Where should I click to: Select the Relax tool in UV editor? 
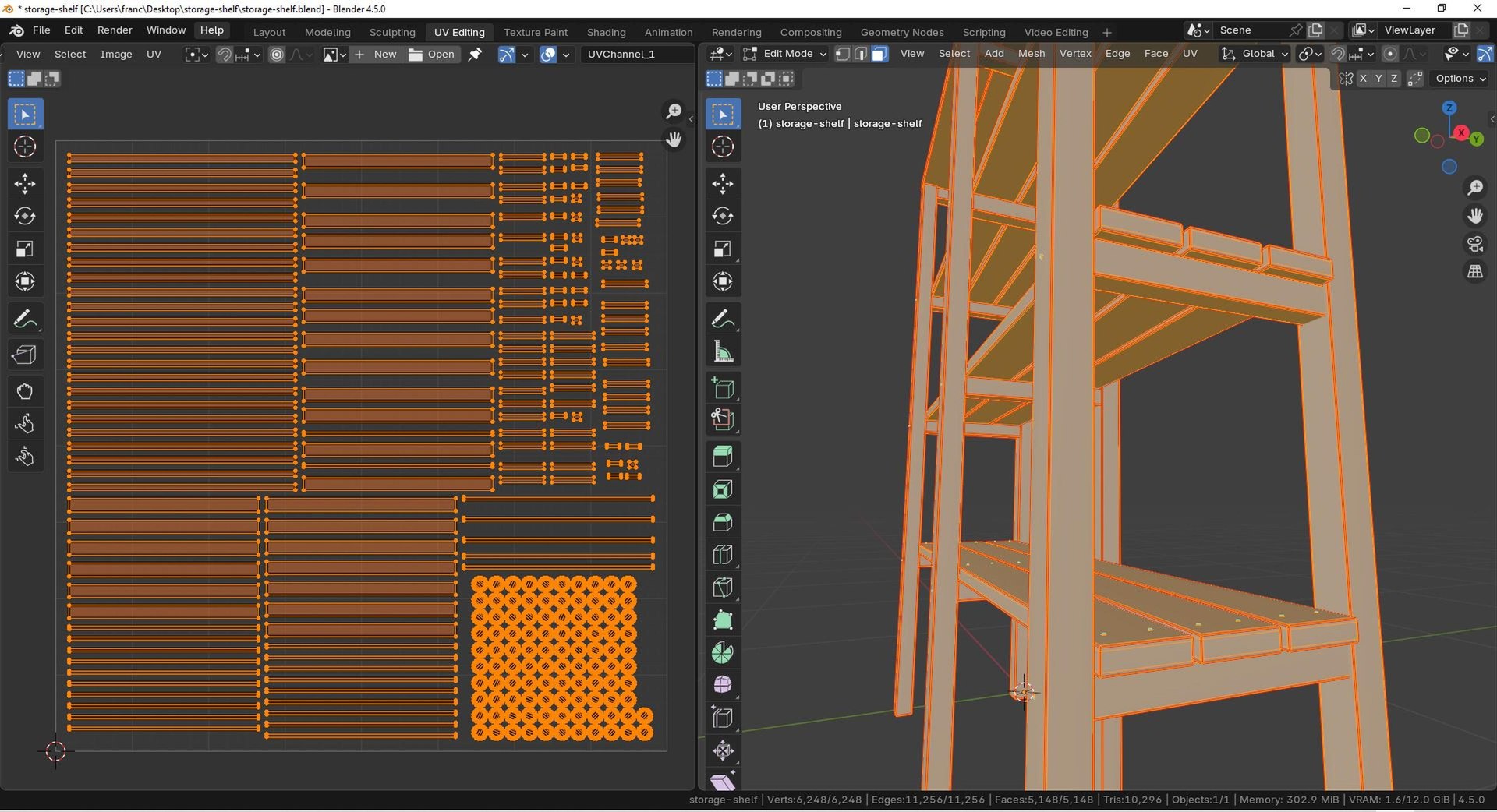(x=25, y=424)
